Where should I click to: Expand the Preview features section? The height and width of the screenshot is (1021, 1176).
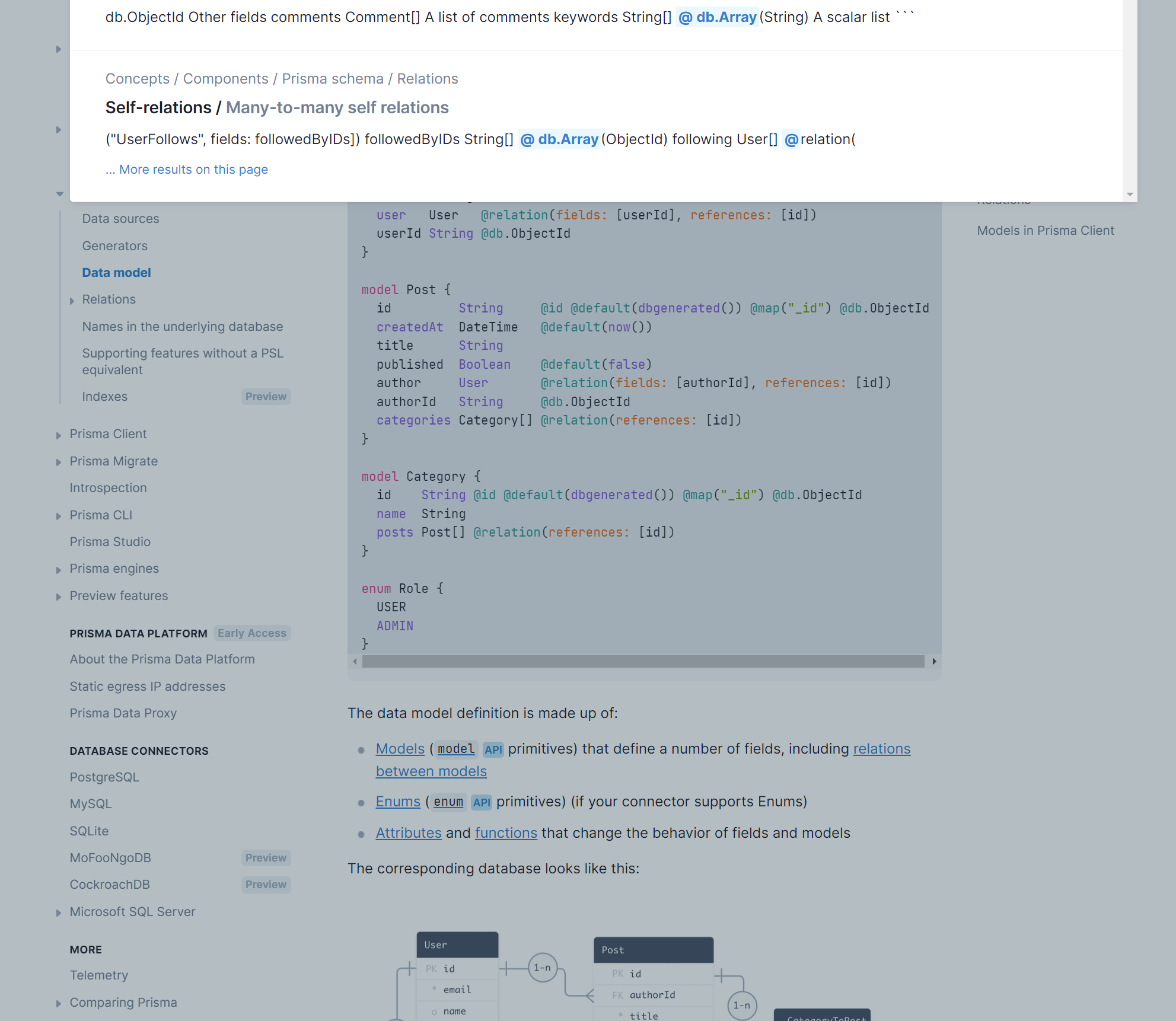(x=59, y=596)
